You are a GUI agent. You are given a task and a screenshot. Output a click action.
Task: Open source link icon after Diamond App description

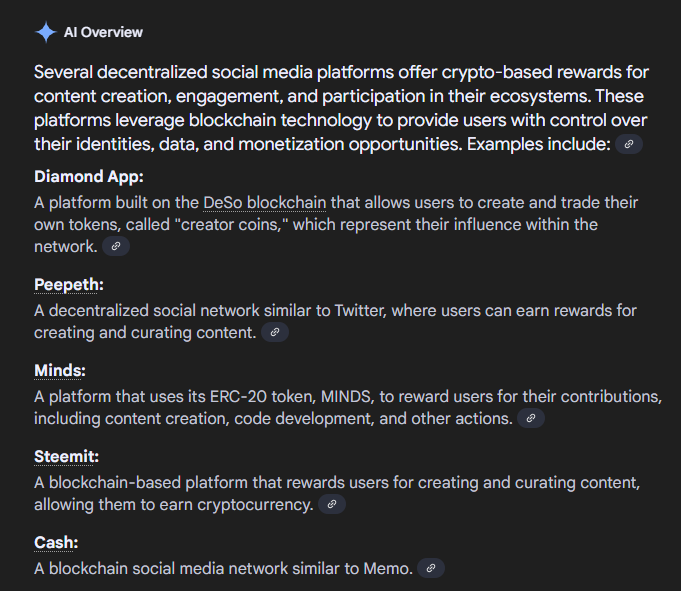coord(116,246)
